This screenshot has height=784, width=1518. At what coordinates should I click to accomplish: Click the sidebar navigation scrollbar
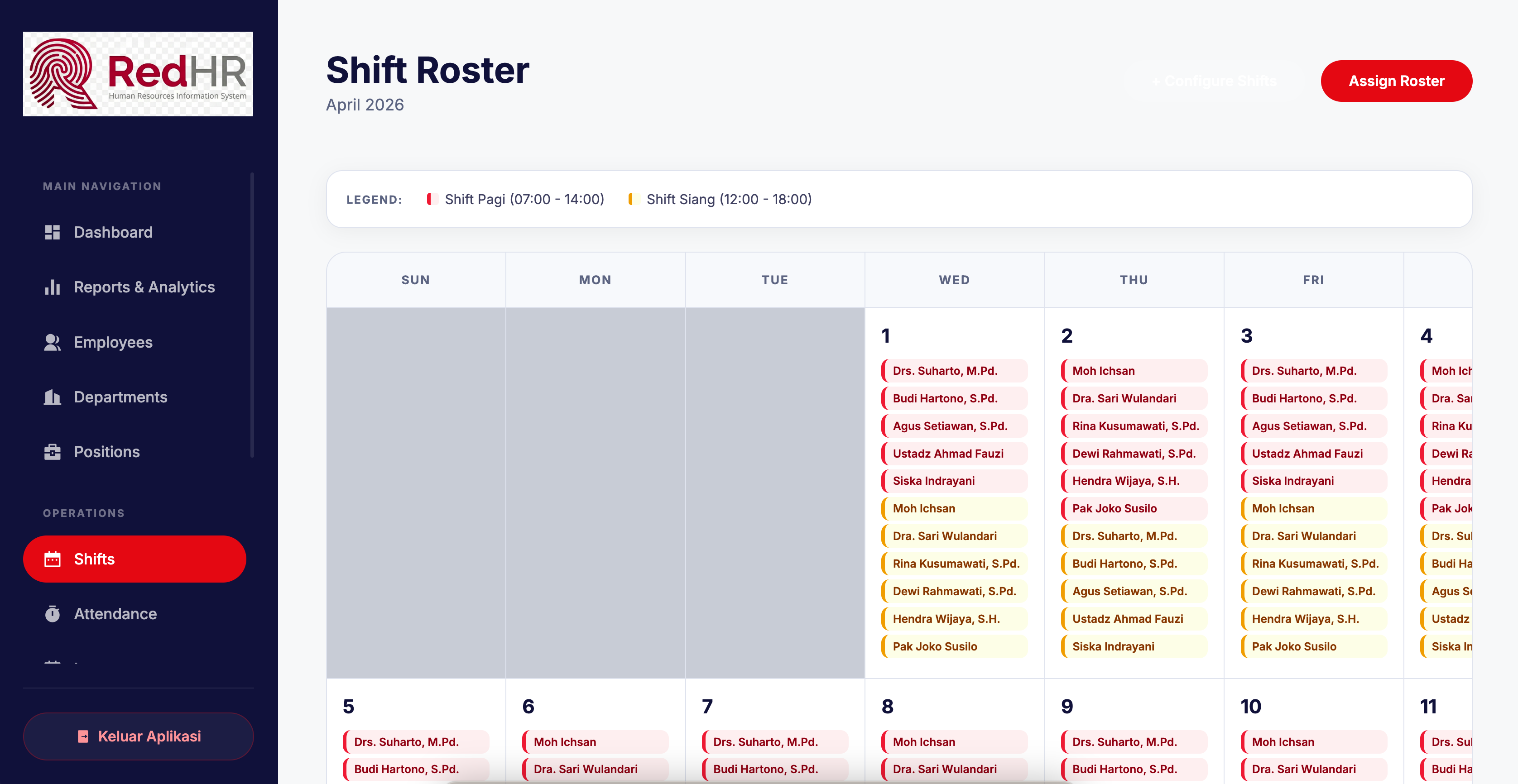click(252, 315)
